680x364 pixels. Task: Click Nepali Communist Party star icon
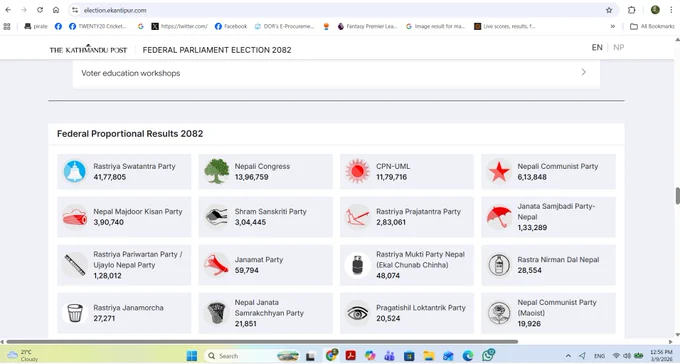499,171
